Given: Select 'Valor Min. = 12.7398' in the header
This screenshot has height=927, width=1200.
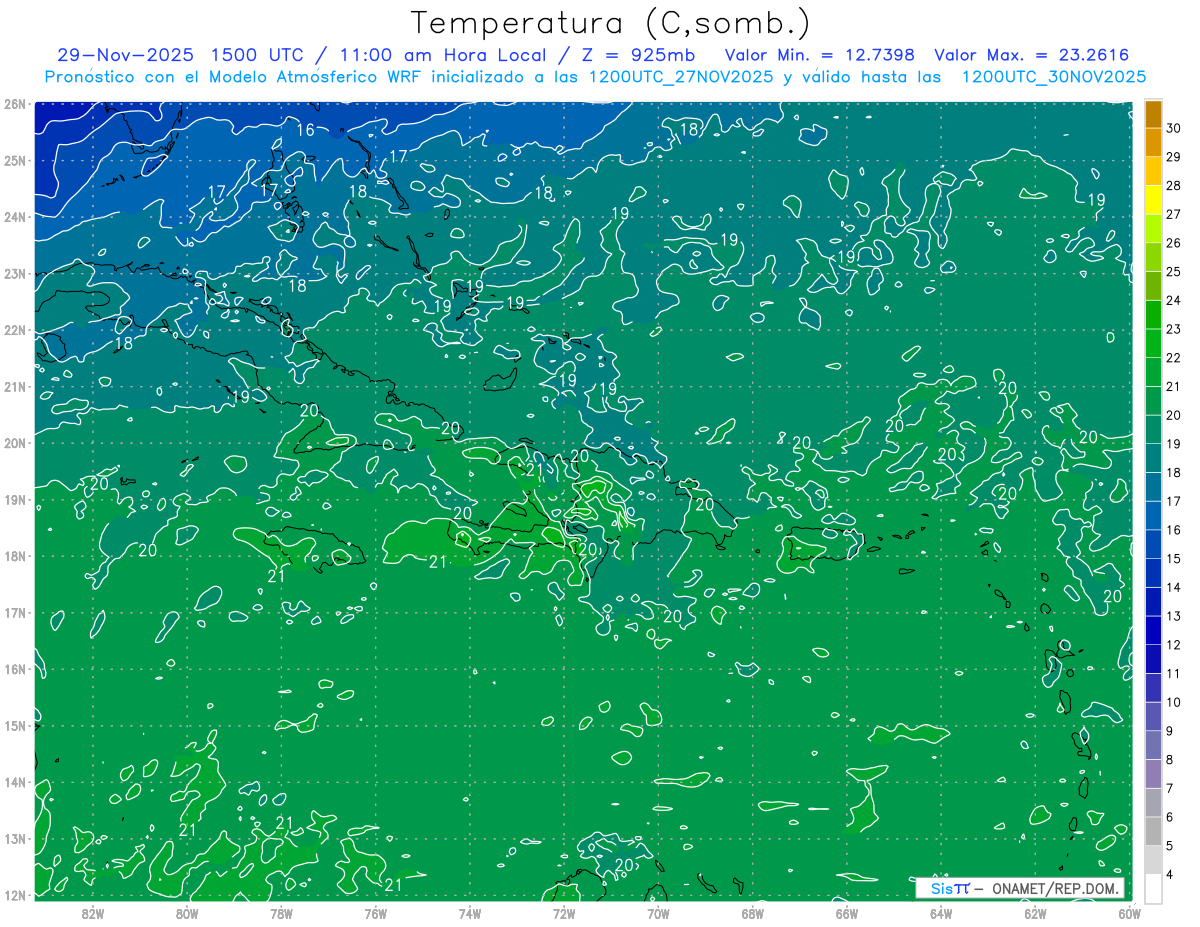Looking at the screenshot, I should [819, 55].
